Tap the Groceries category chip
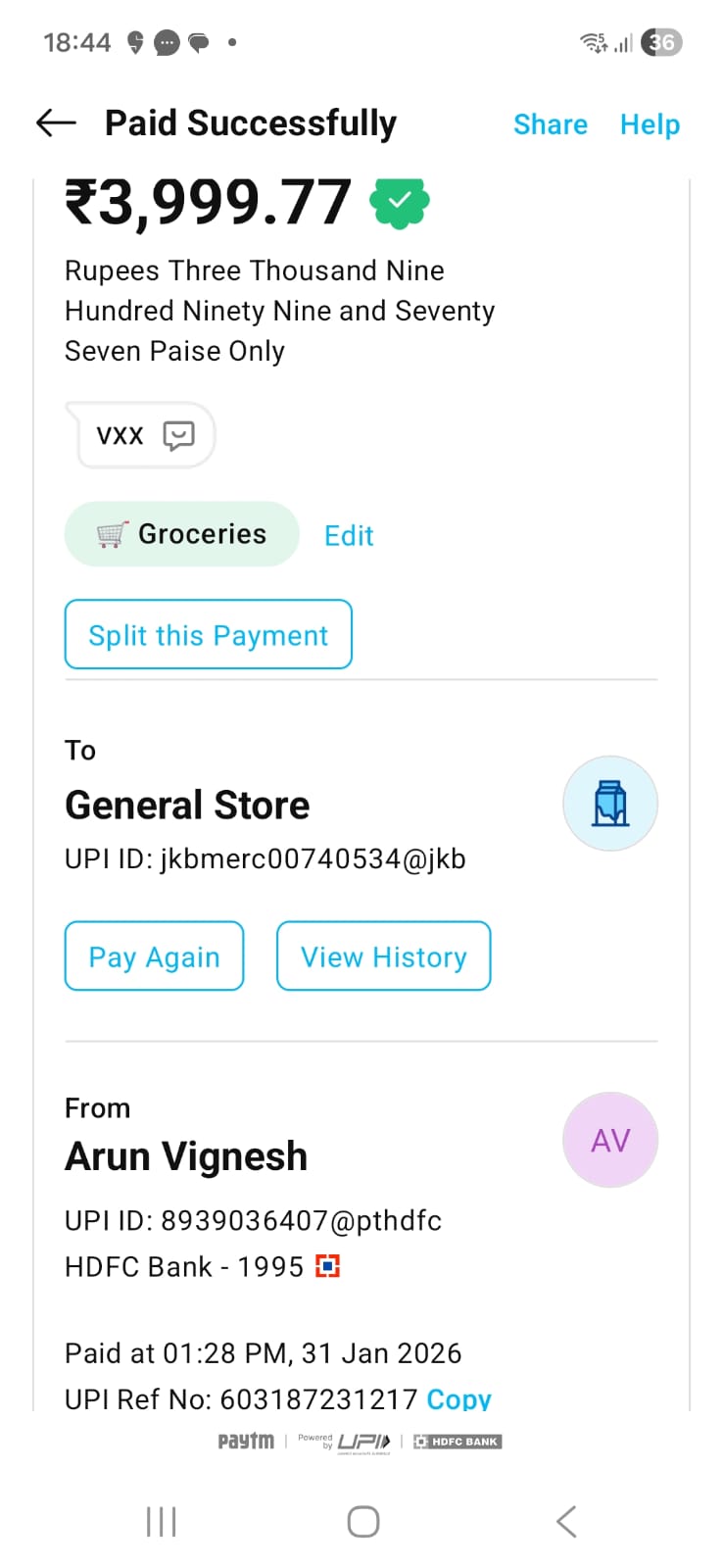Viewport: 723px width, 1568px height. pos(181,534)
